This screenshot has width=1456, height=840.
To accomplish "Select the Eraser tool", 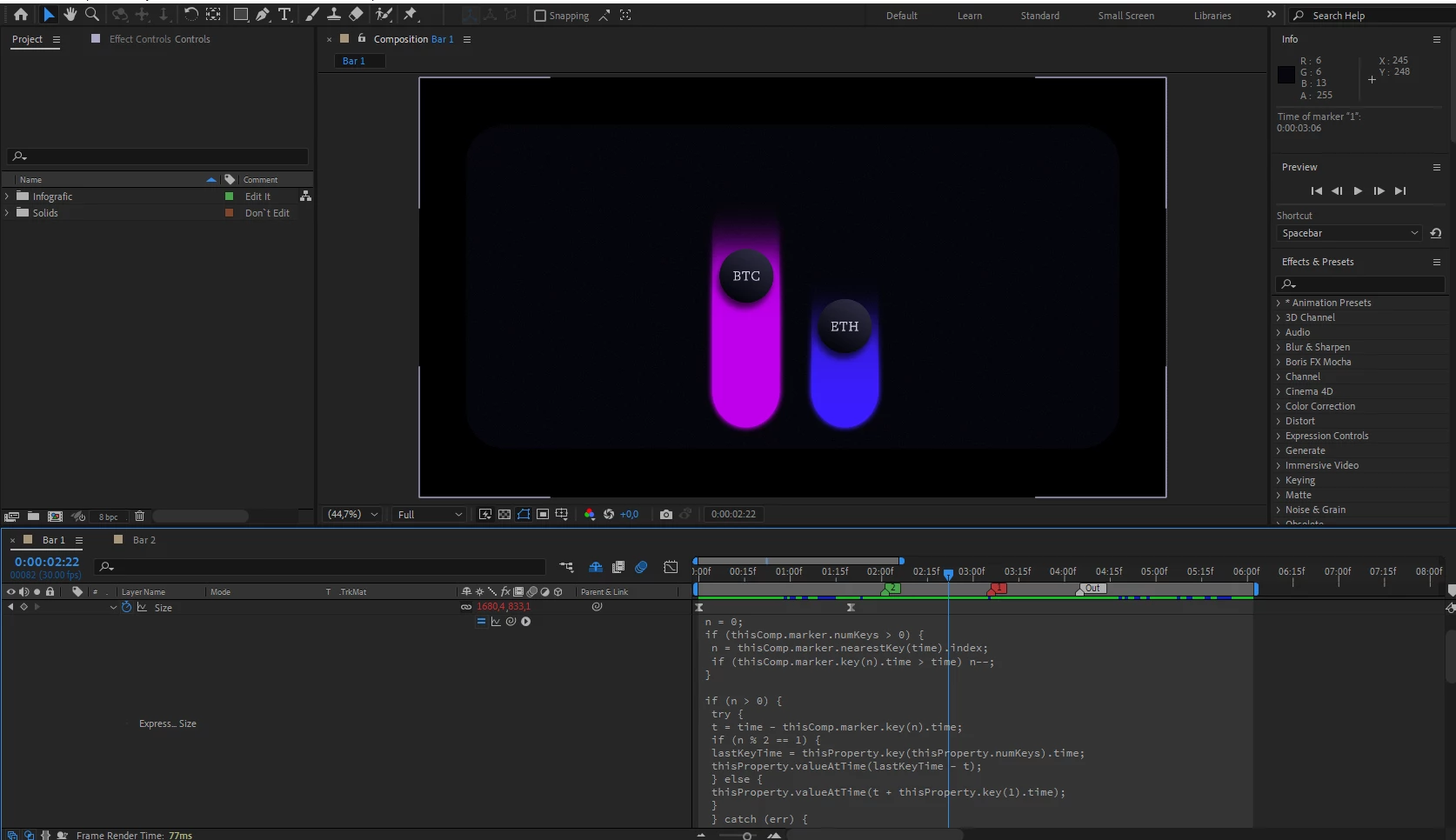I will pyautogui.click(x=356, y=15).
